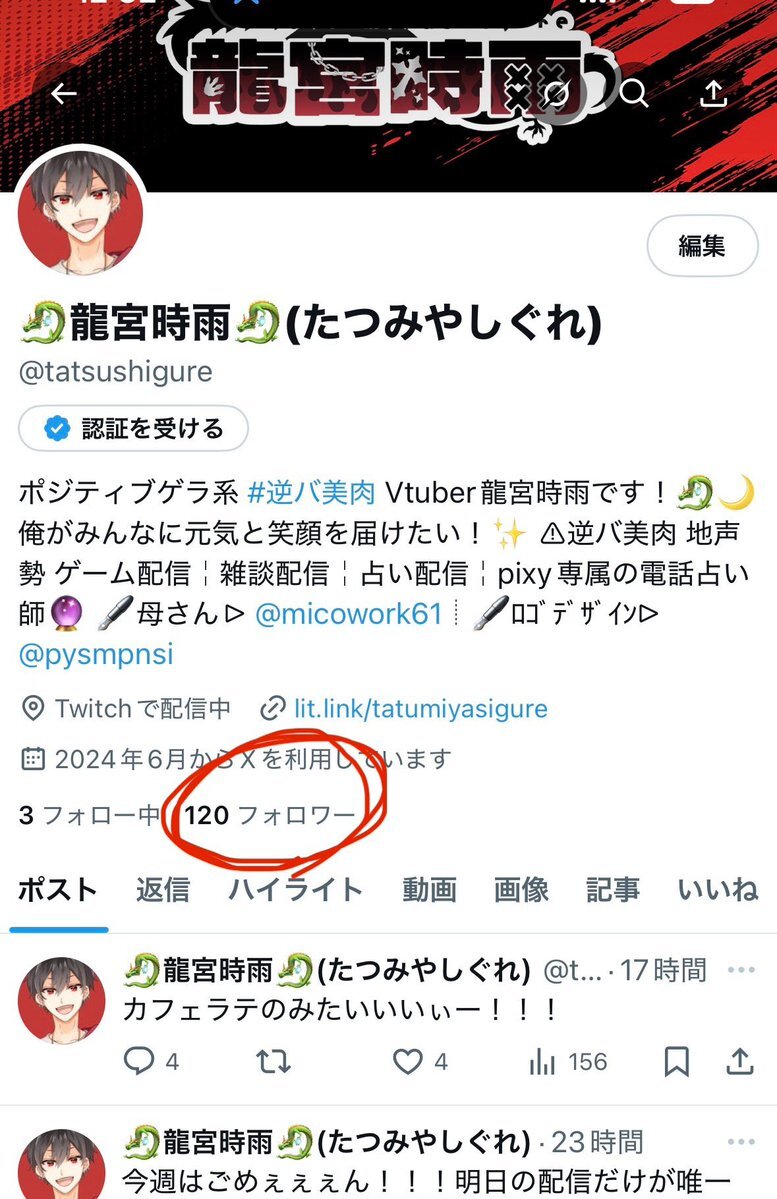The image size is (777, 1199).
Task: Bookmark the カフェラテ post
Action: point(677,1061)
